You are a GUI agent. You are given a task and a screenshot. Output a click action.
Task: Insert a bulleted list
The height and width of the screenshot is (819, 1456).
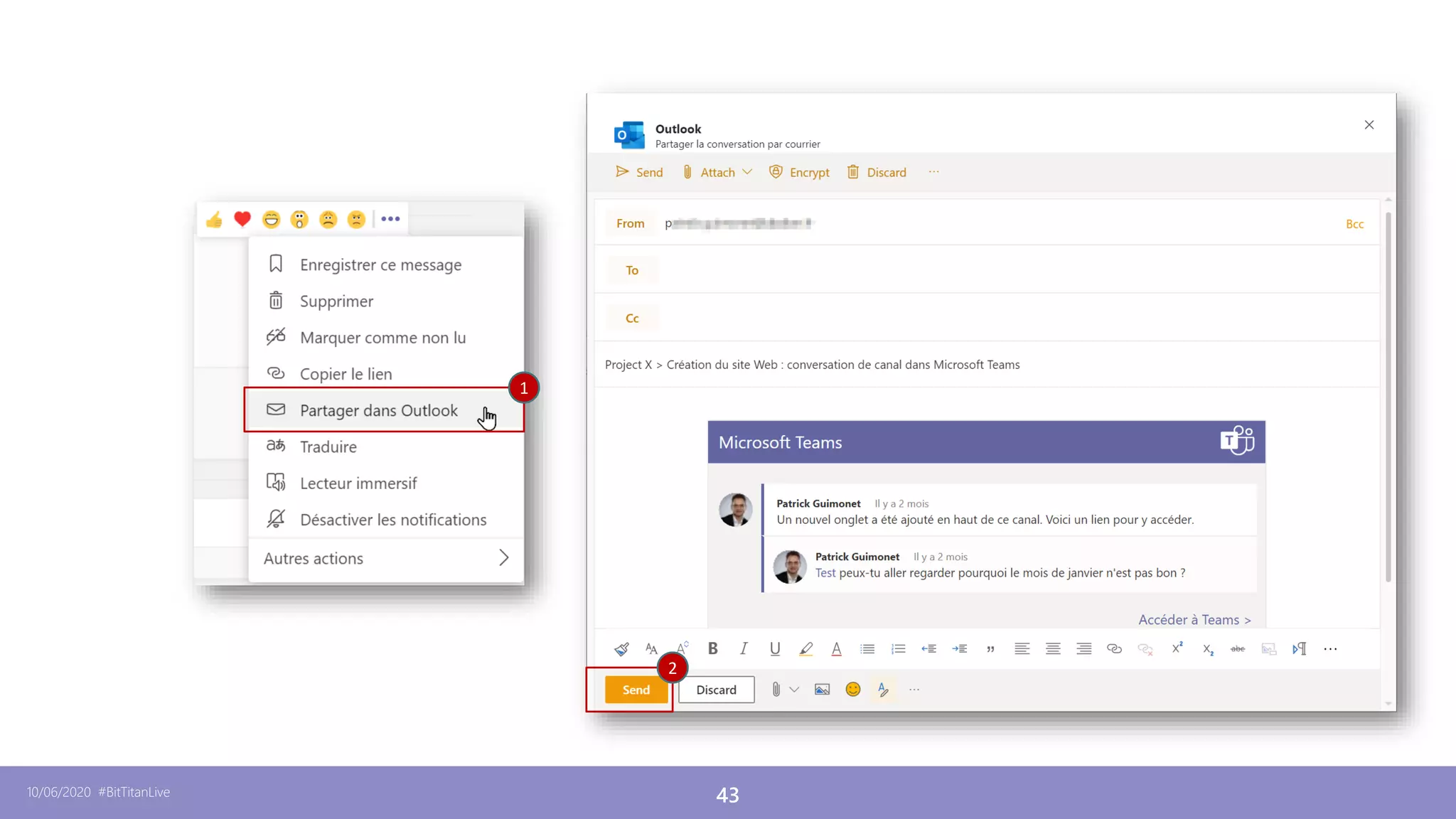867,648
